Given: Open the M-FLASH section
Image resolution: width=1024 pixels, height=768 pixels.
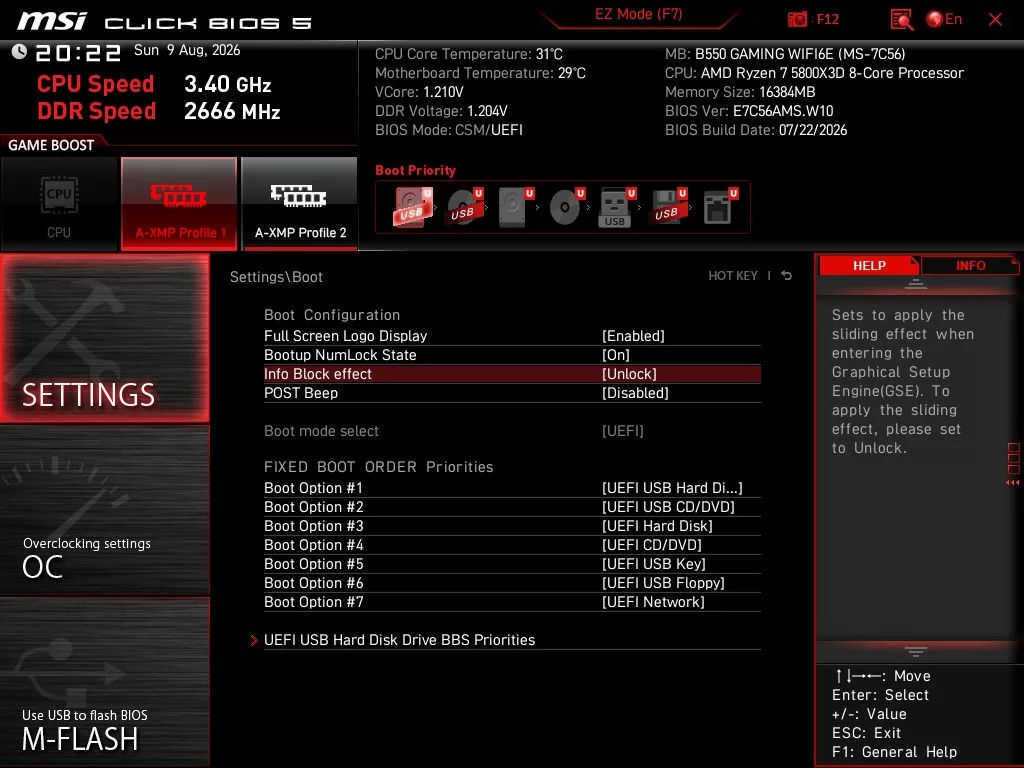Looking at the screenshot, I should click(x=104, y=682).
